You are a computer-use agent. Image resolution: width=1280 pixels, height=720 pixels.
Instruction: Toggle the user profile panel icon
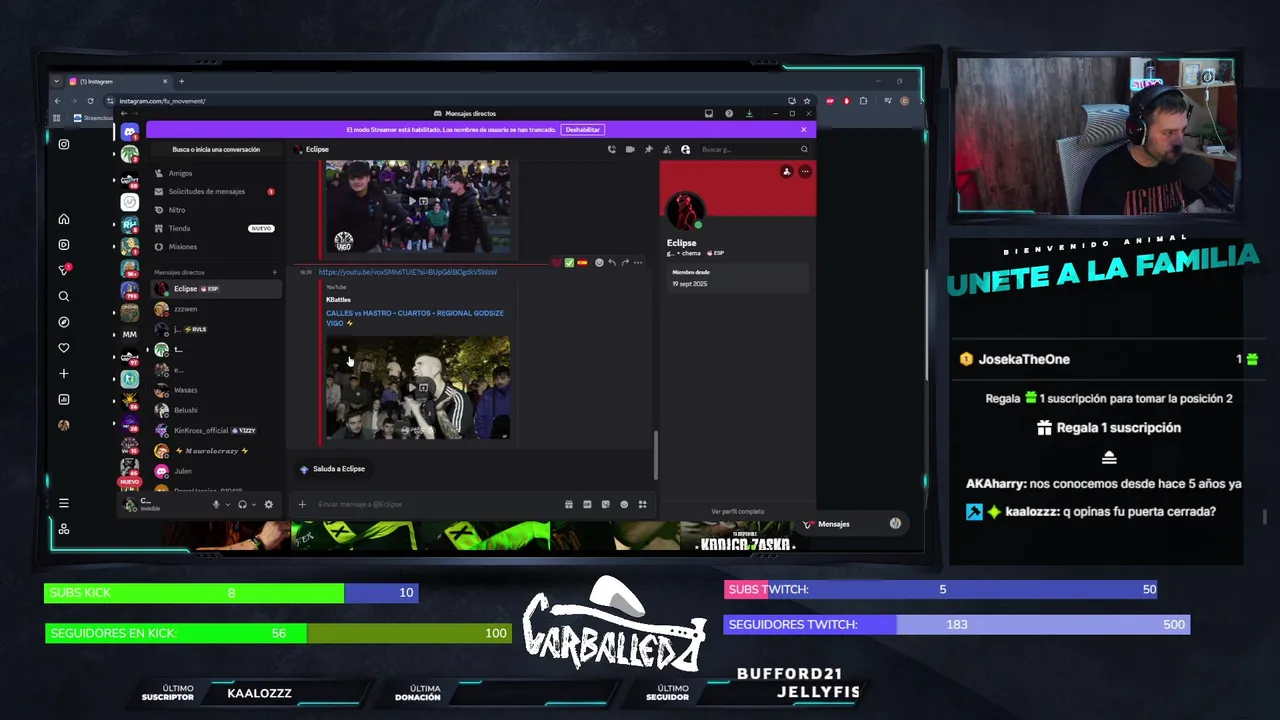(685, 149)
